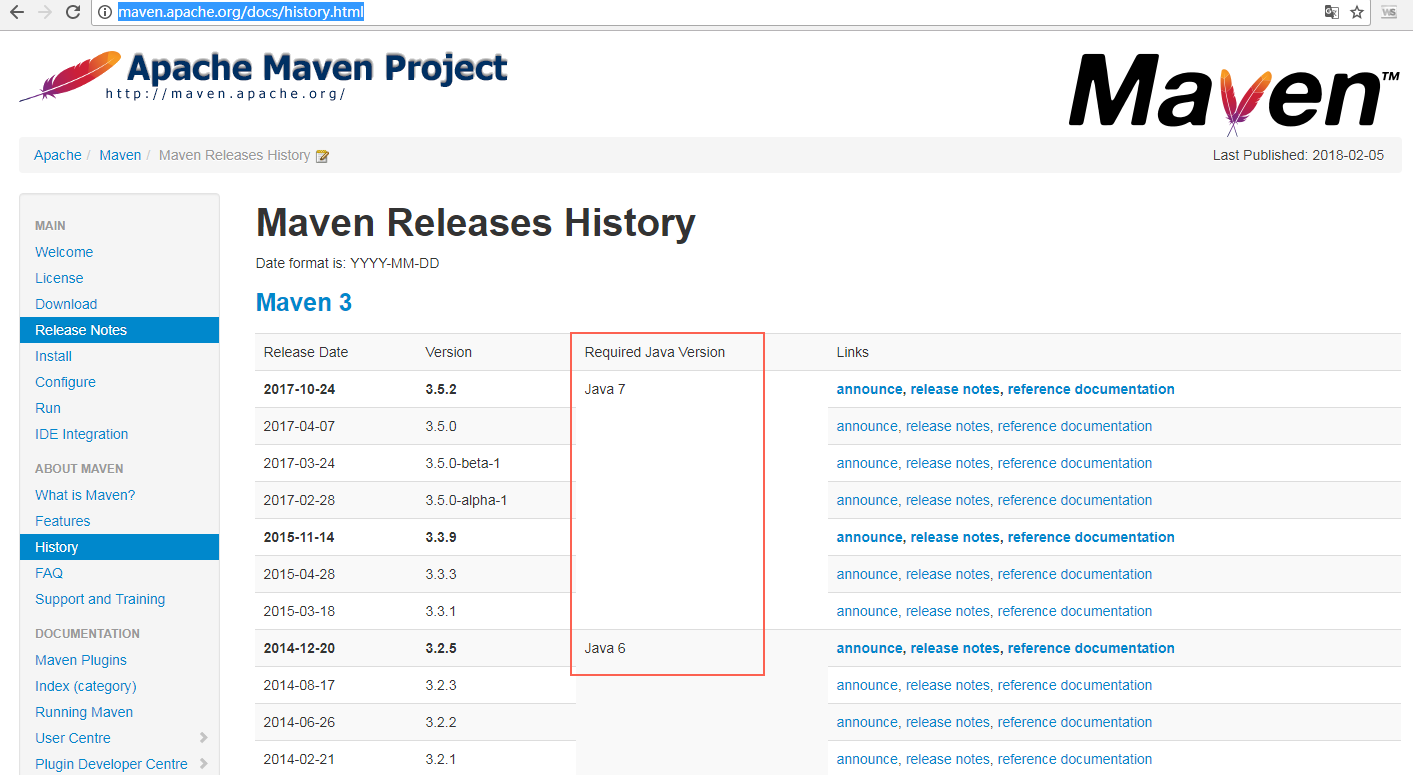Go to the Maven Plugins page
Viewport: 1413px width, 775px height.
pyautogui.click(x=80, y=660)
